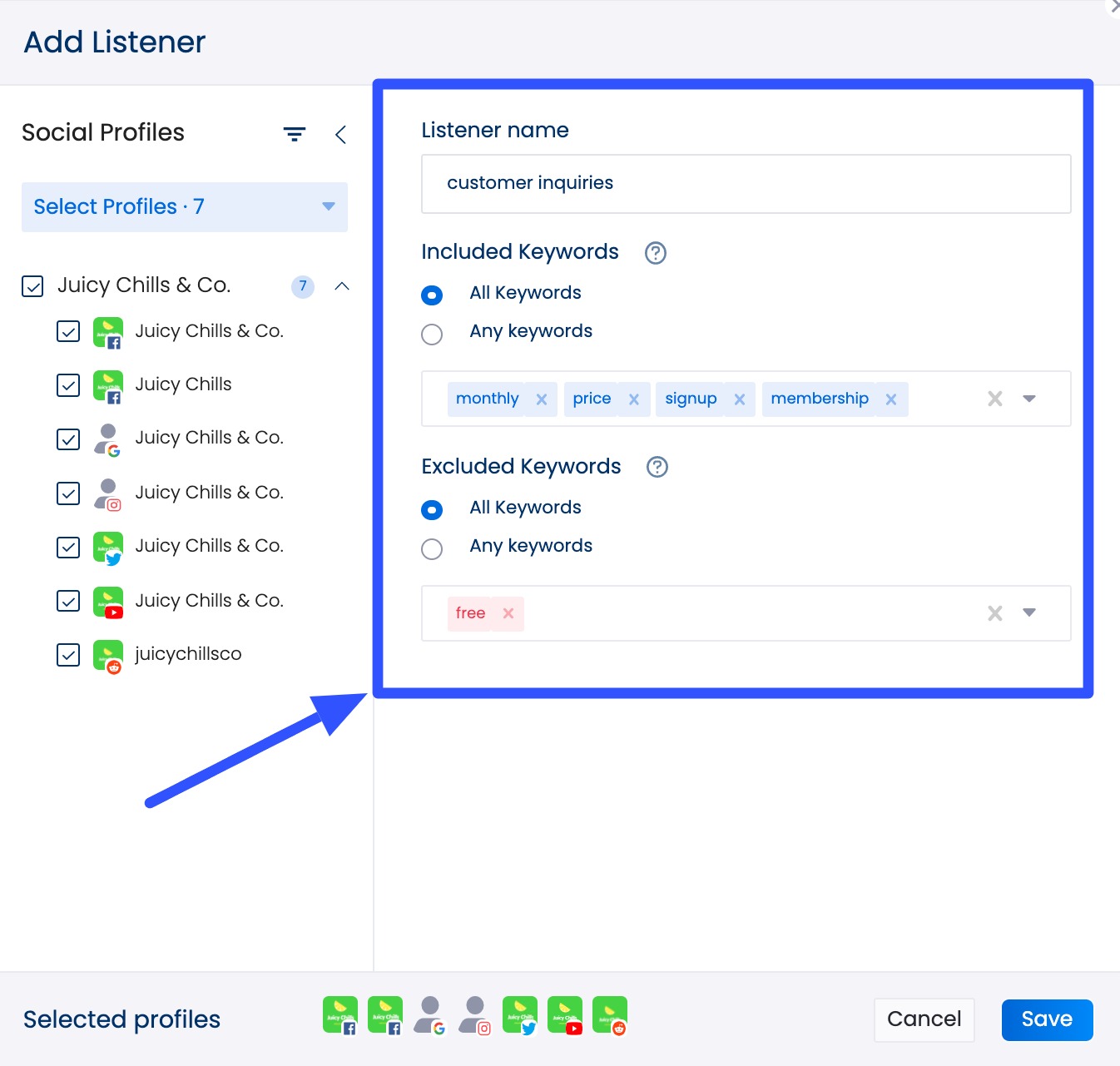Click the Cancel button
This screenshot has height=1066, width=1120.
tap(924, 1019)
